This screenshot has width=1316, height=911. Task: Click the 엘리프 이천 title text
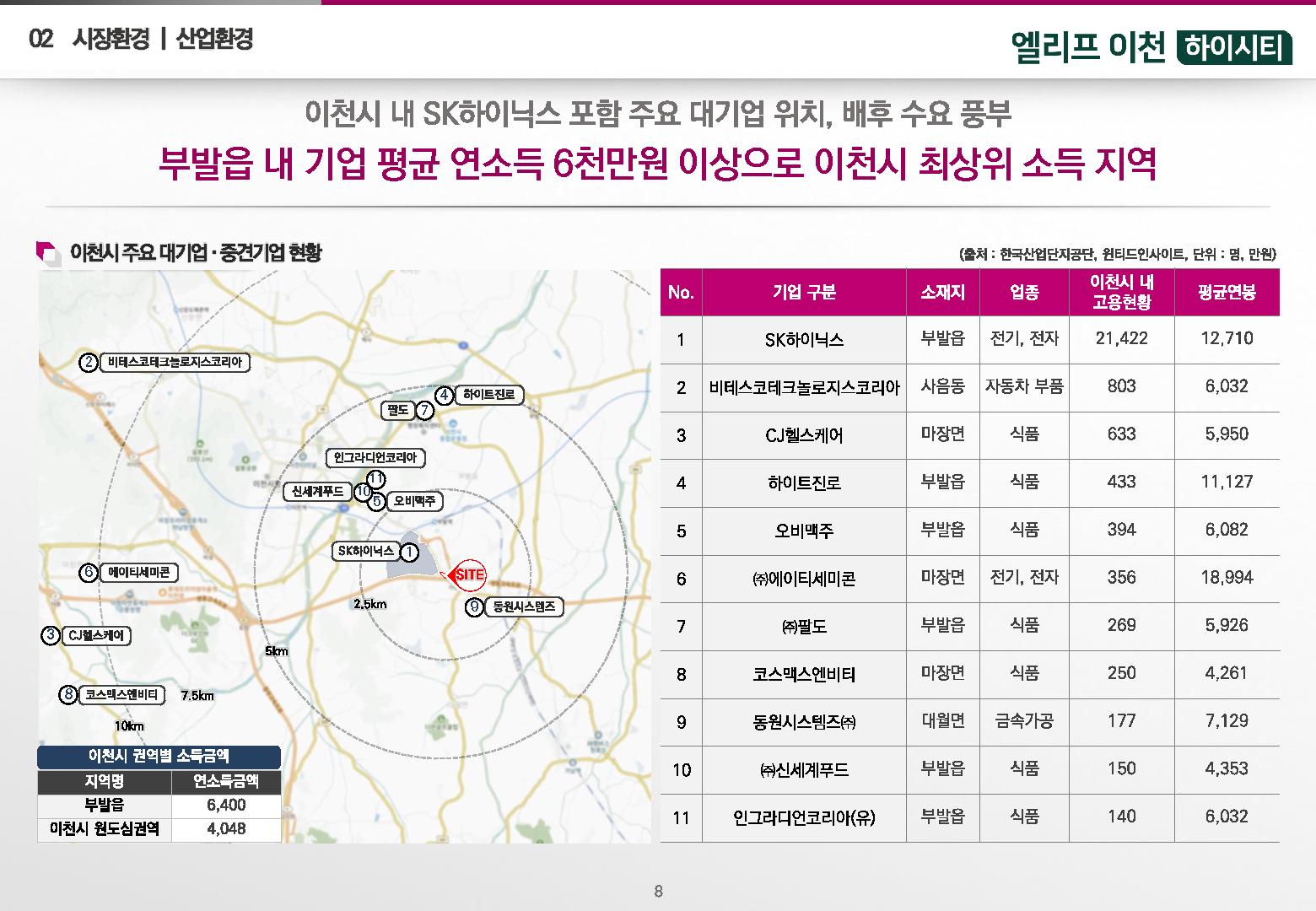tap(1087, 47)
